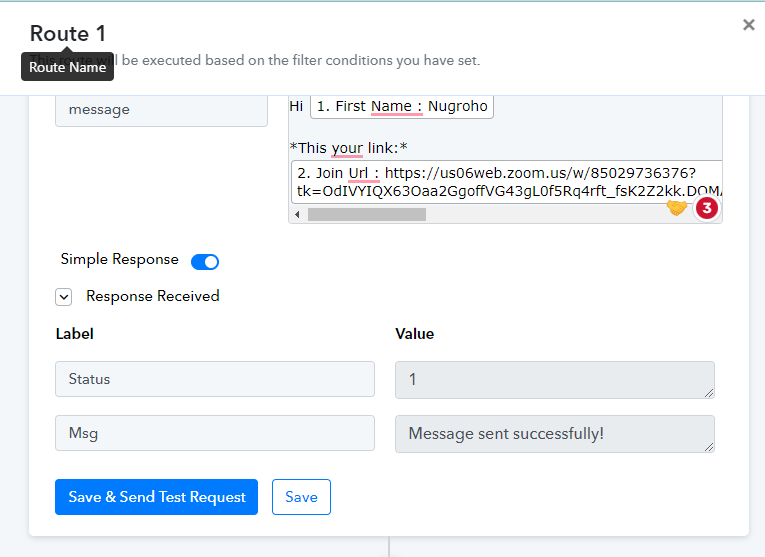Click the Route 1 title to rename
Image resolution: width=765 pixels, height=557 pixels.
(68, 34)
